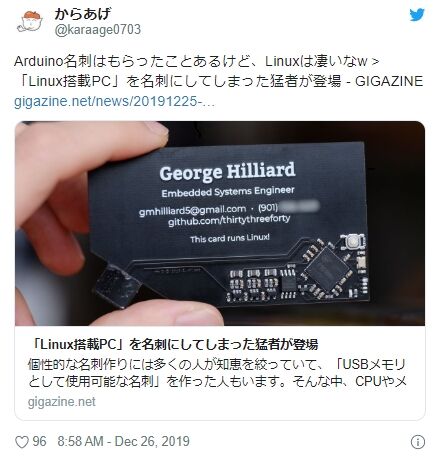The height and width of the screenshot is (457, 440).
Task: Follow the gigazine.net/news/20191225 link
Action: point(114,101)
